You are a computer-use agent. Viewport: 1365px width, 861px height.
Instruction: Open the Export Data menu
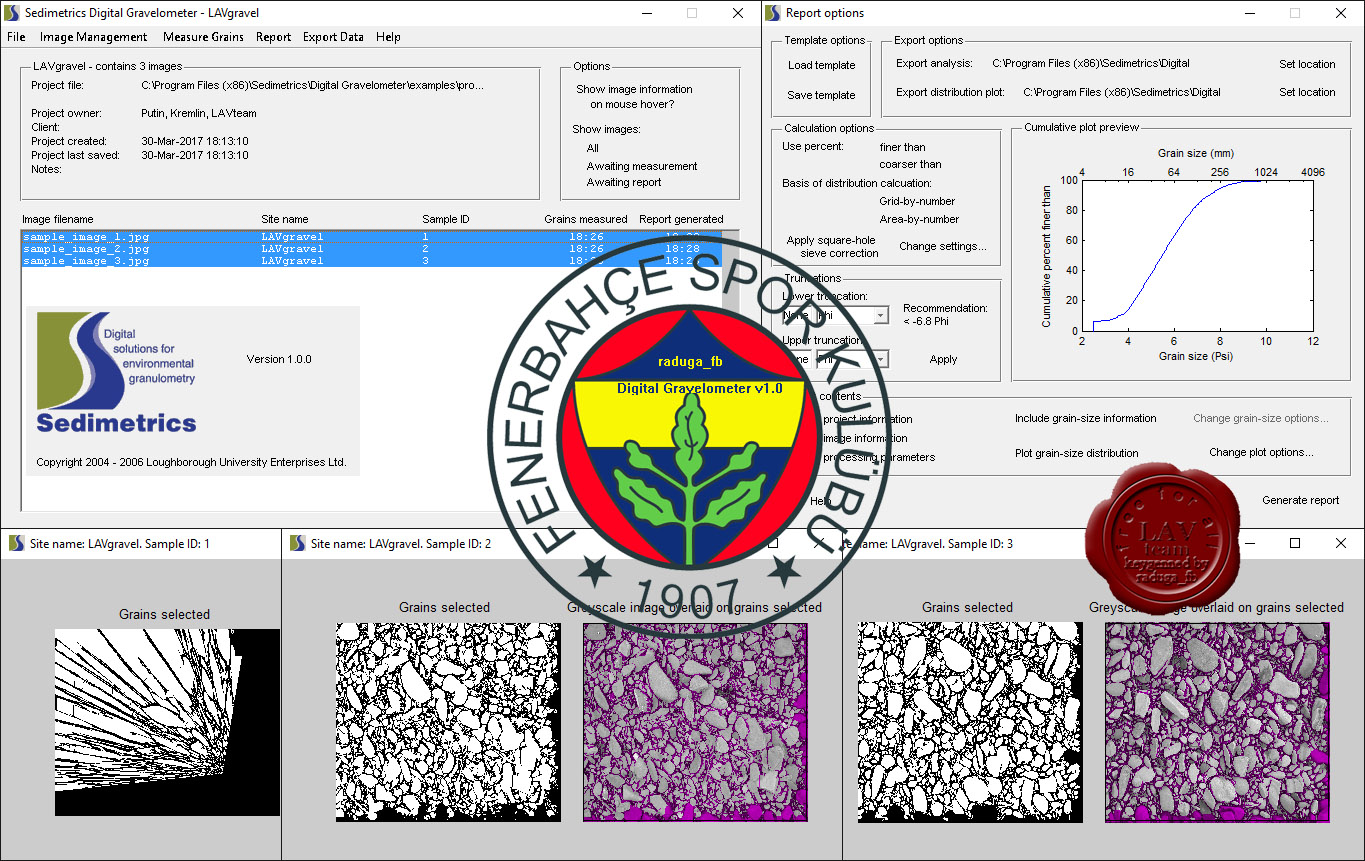[333, 37]
